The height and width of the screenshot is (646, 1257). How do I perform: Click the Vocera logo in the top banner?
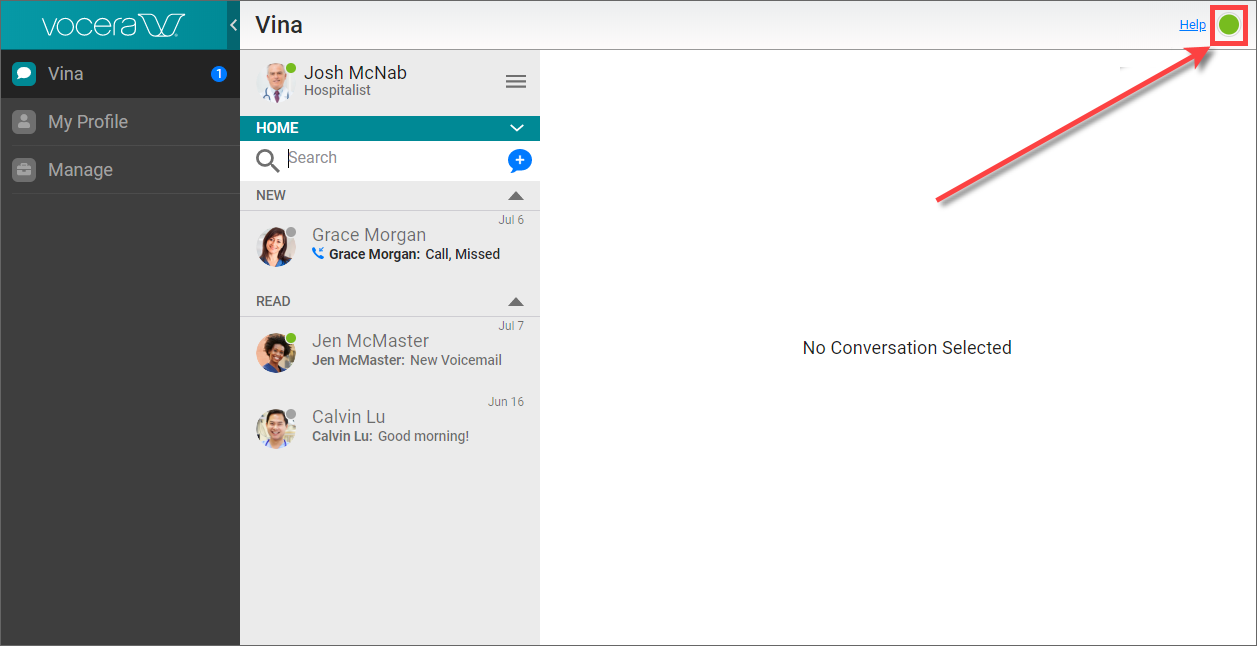pos(110,23)
